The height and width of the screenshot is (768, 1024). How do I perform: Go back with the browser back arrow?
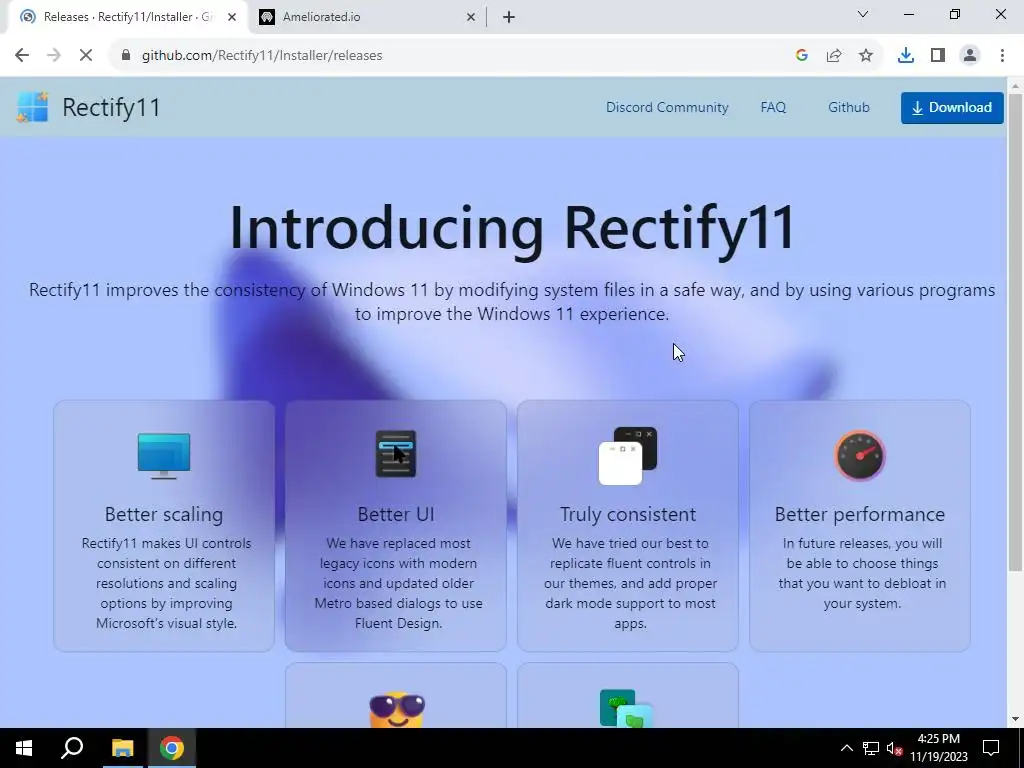[x=22, y=56]
